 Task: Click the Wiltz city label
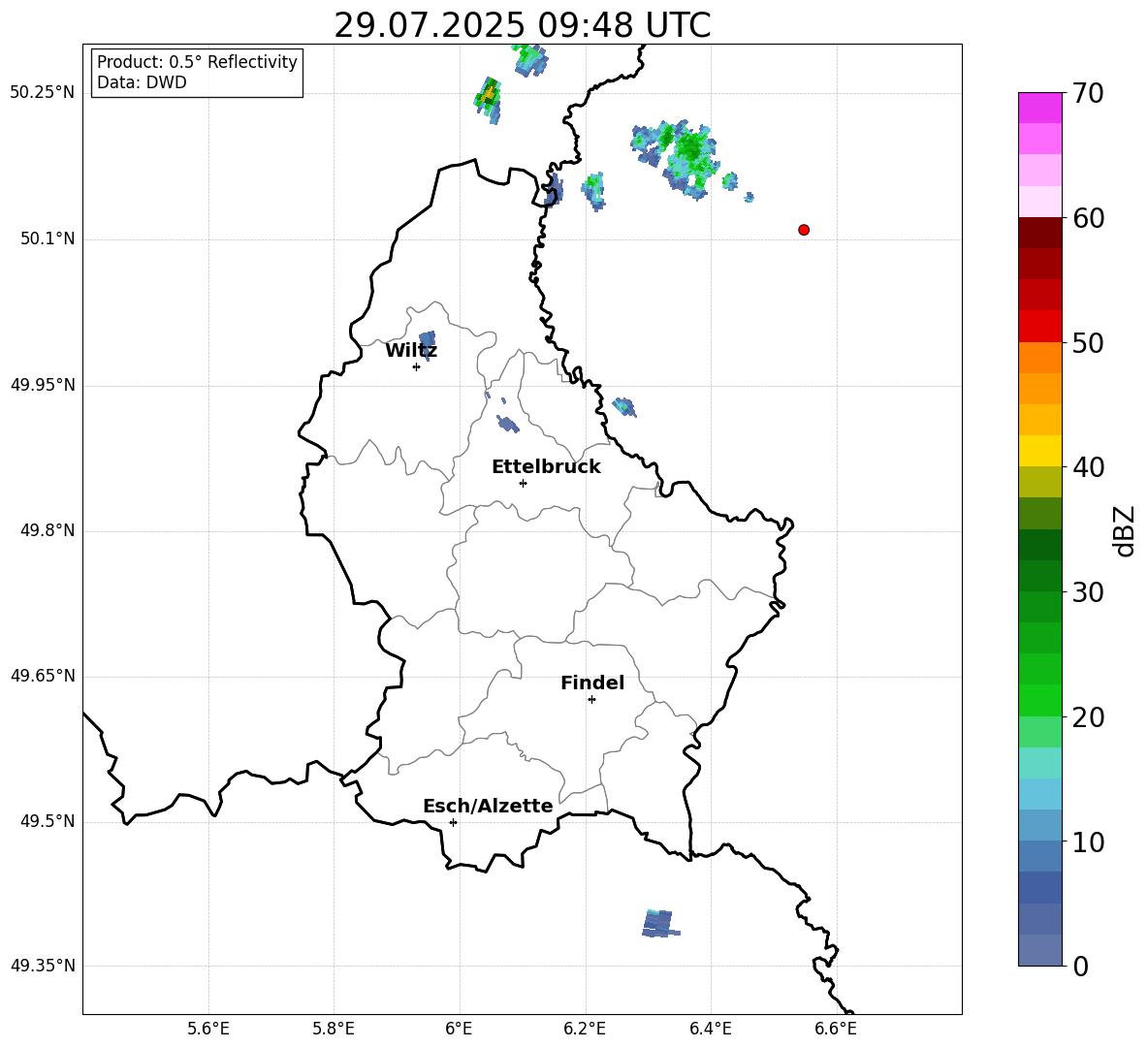click(x=411, y=351)
